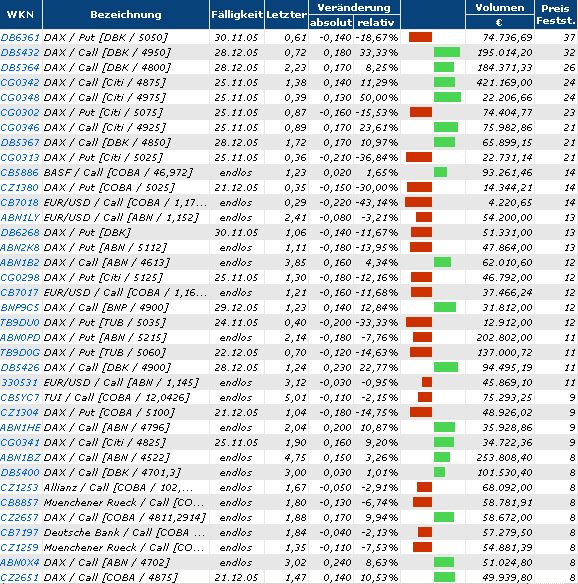Open WKN link CG0341

pyautogui.click(x=20, y=442)
